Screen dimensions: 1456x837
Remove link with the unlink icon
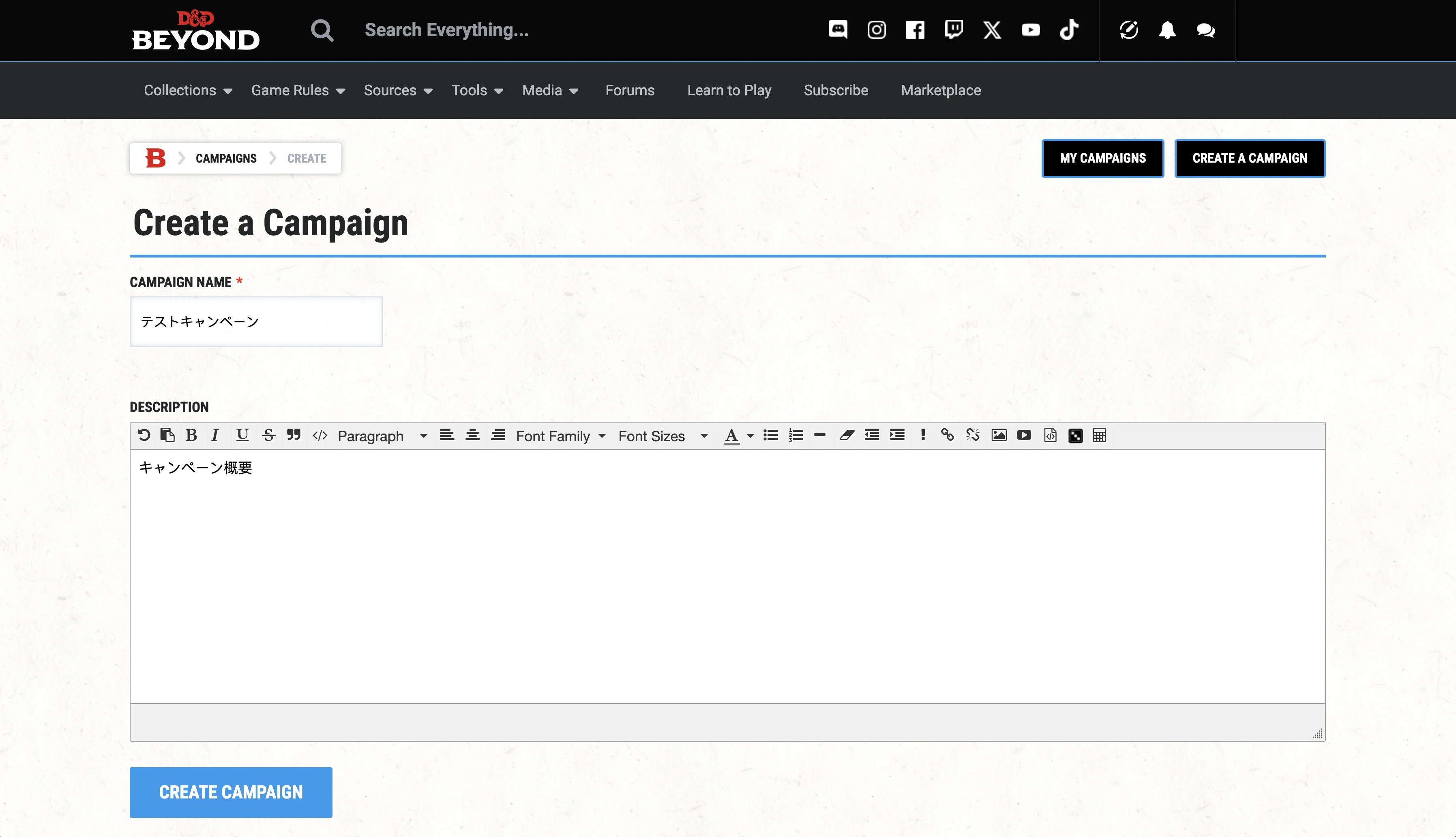pyautogui.click(x=973, y=435)
